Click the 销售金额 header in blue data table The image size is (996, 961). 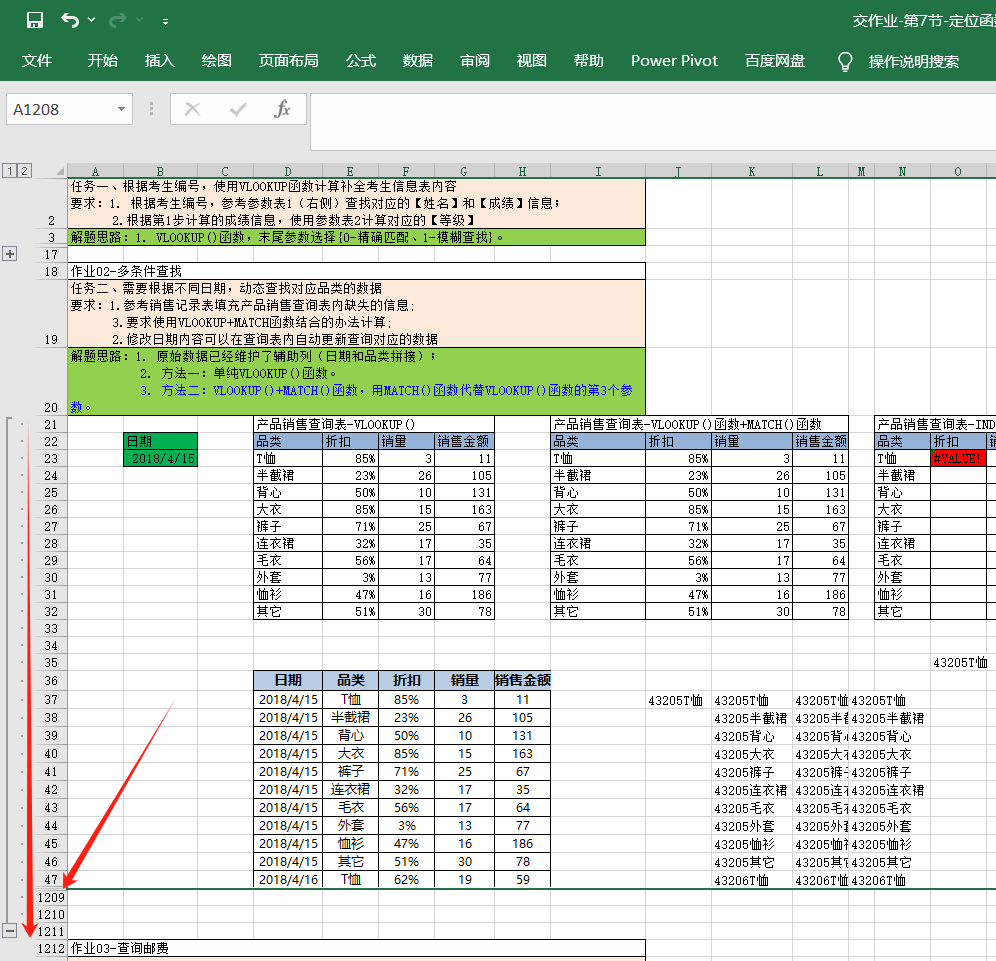point(522,680)
